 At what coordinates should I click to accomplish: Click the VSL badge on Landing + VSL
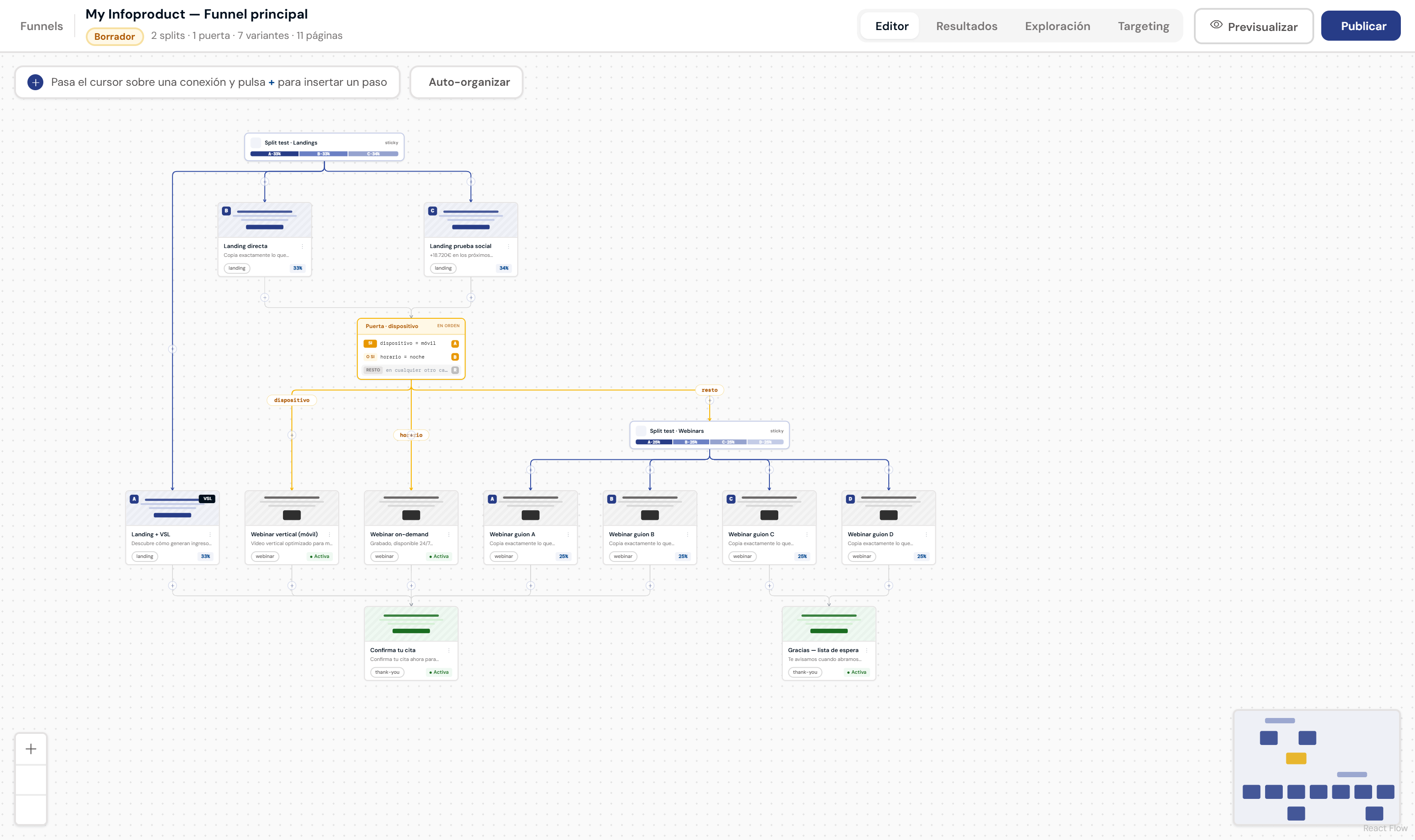pyautogui.click(x=207, y=499)
